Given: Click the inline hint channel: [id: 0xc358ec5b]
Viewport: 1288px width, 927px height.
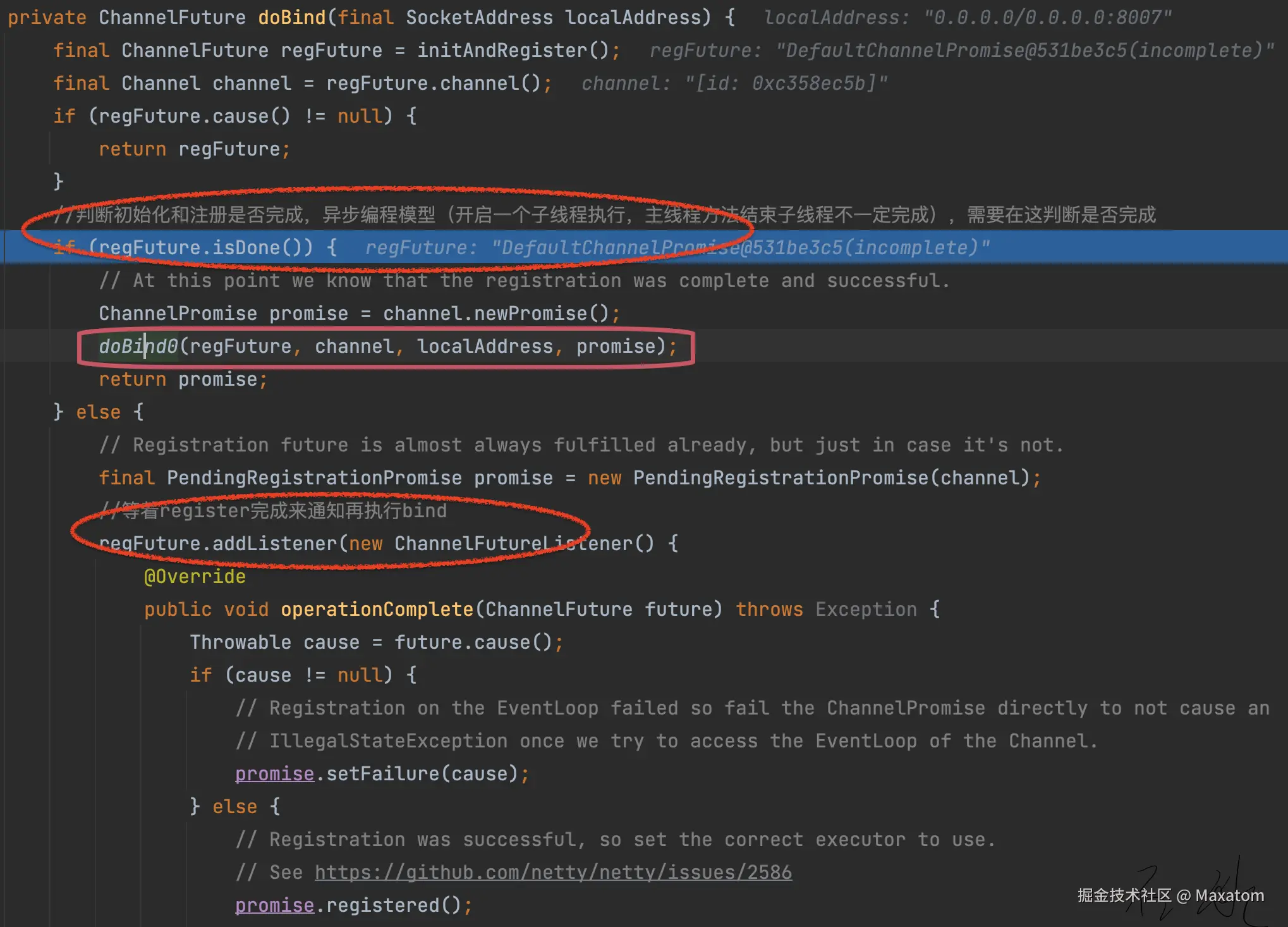Looking at the screenshot, I should [x=734, y=83].
